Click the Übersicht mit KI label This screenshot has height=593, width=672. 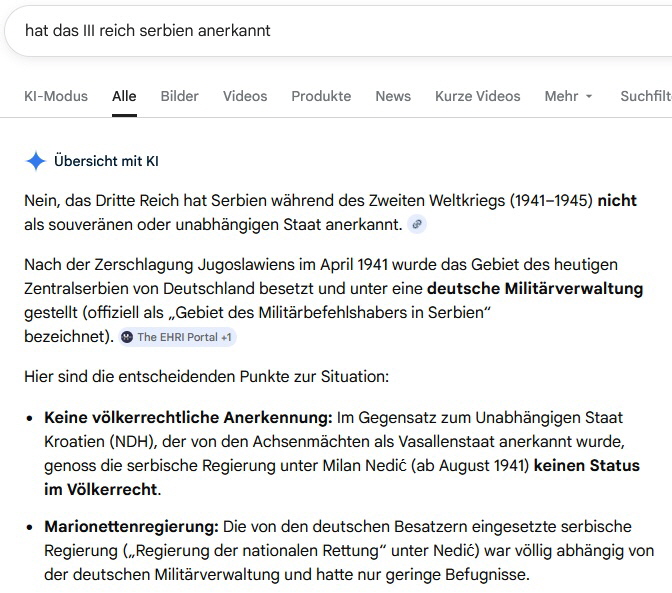coord(106,161)
